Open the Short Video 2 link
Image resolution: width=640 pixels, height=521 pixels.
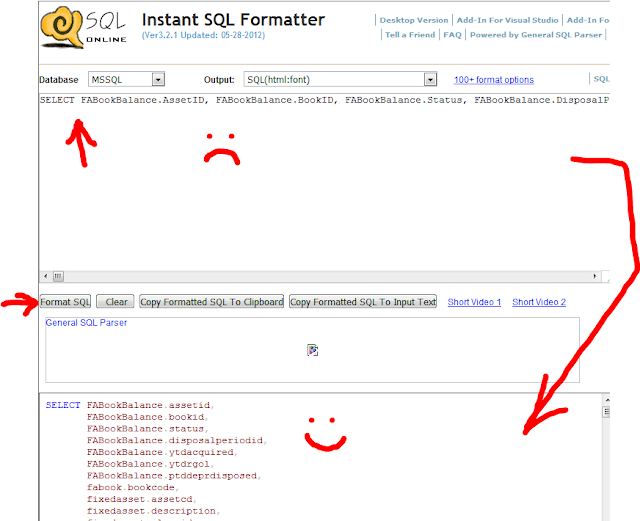click(539, 302)
